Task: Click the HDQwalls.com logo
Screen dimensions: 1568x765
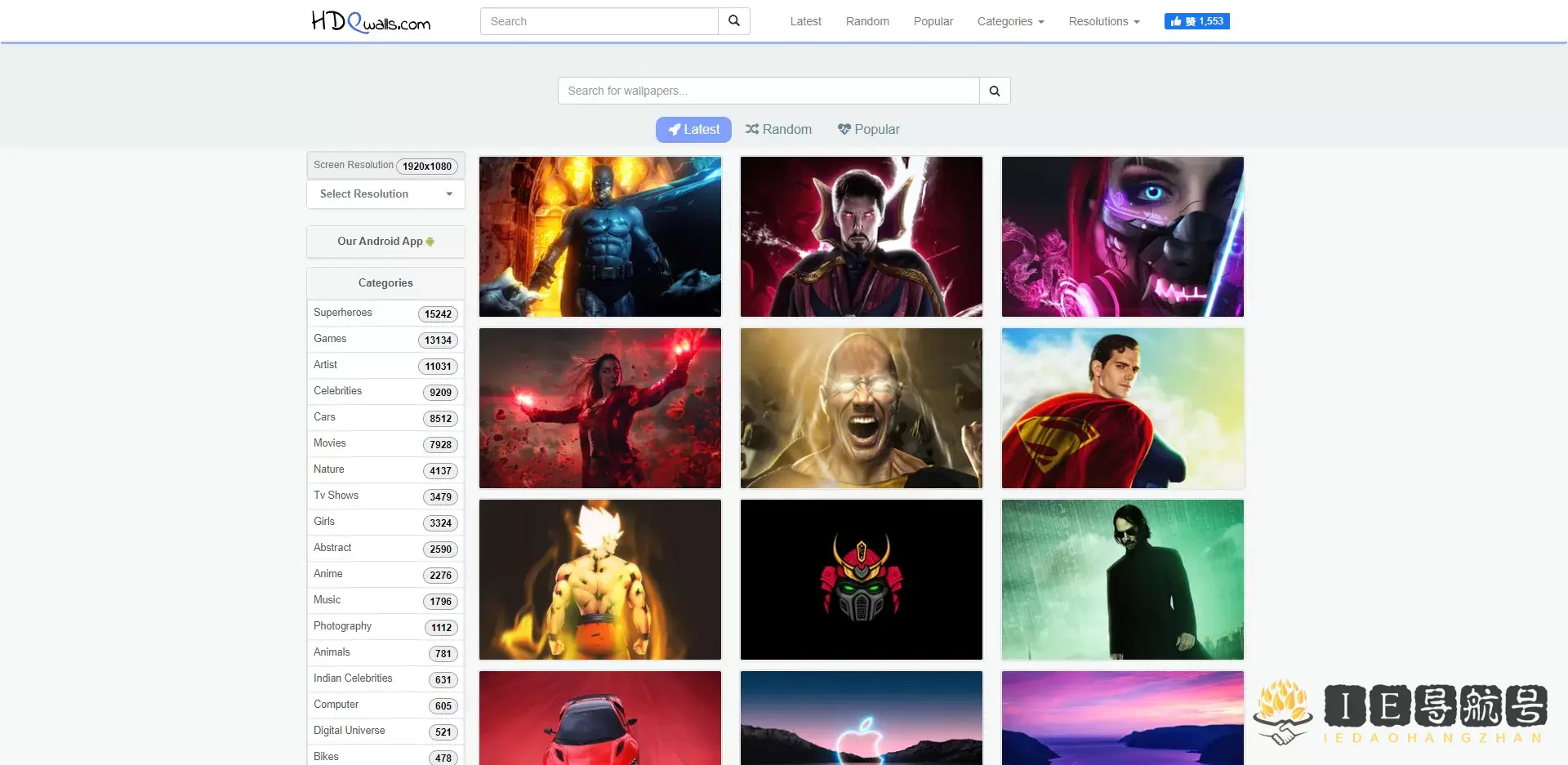Action: pyautogui.click(x=371, y=21)
